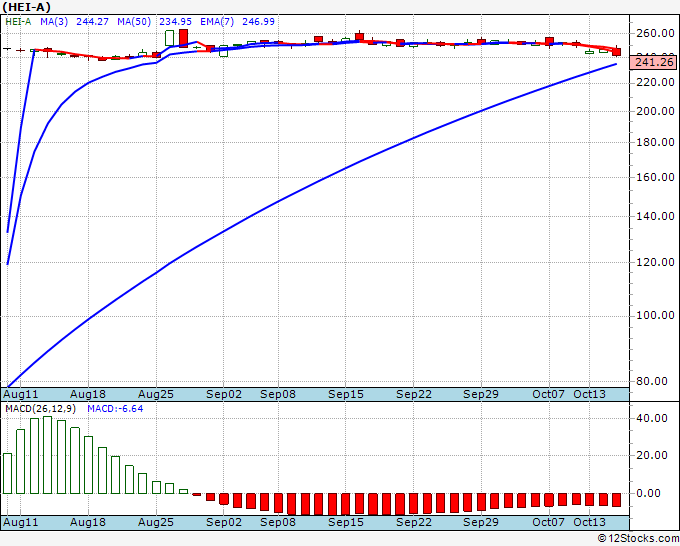The height and width of the screenshot is (546, 680).
Task: Click the (HEI-A) chart title
Action: click(x=26, y=7)
